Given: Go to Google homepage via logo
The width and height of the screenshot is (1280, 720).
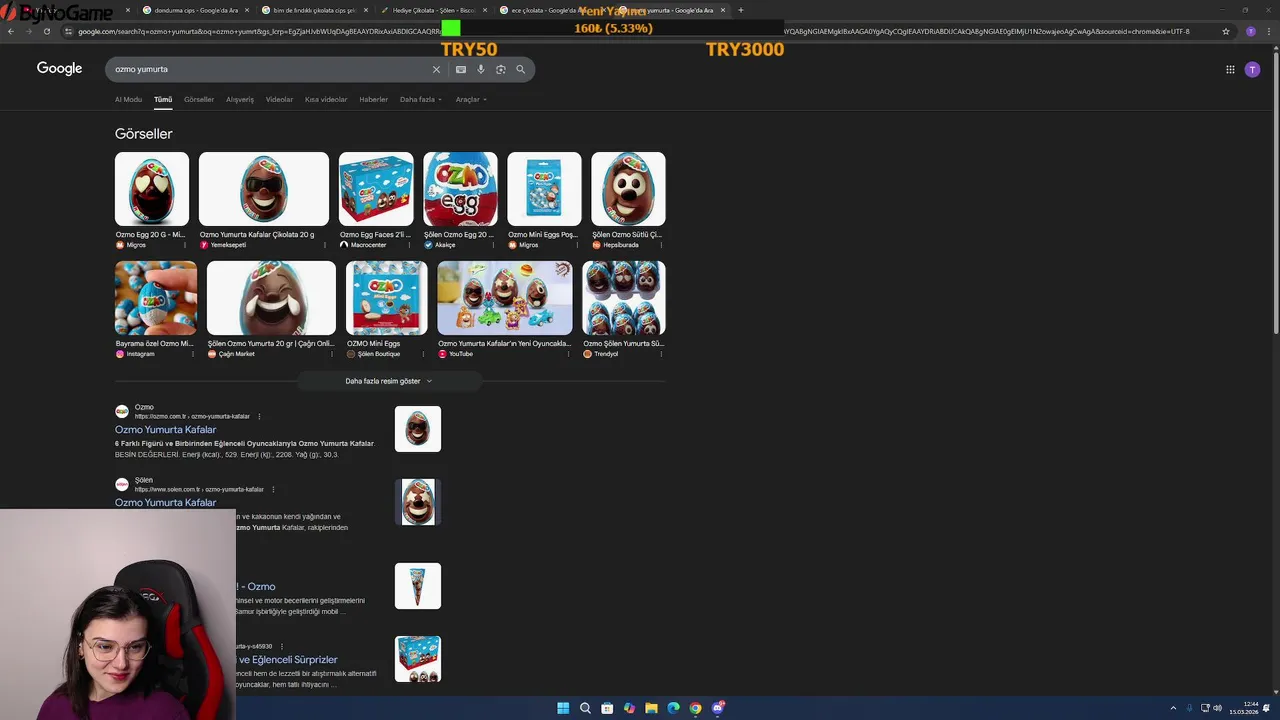Looking at the screenshot, I should pos(59,68).
